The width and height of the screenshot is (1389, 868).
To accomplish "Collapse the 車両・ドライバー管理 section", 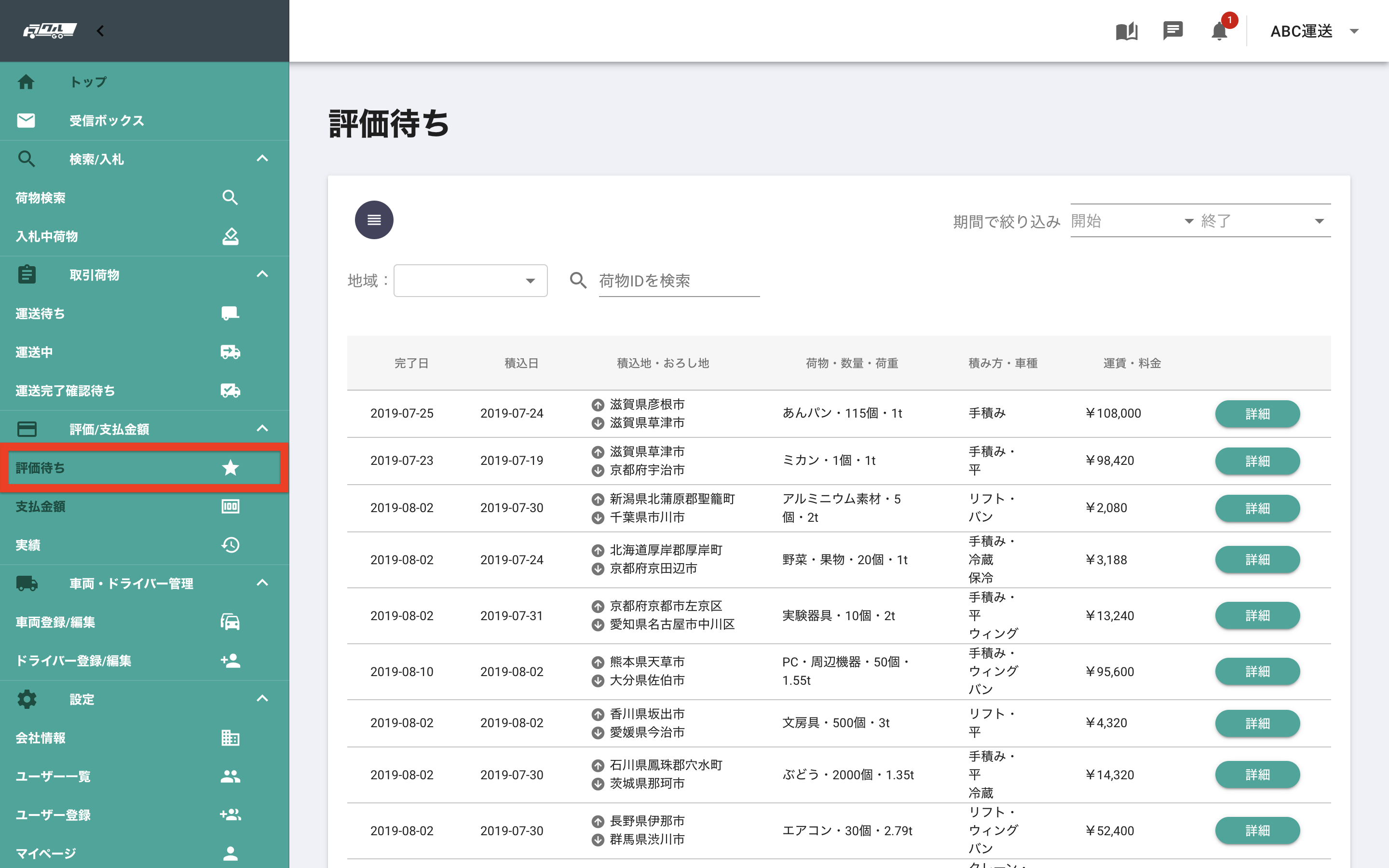I will pyautogui.click(x=262, y=583).
